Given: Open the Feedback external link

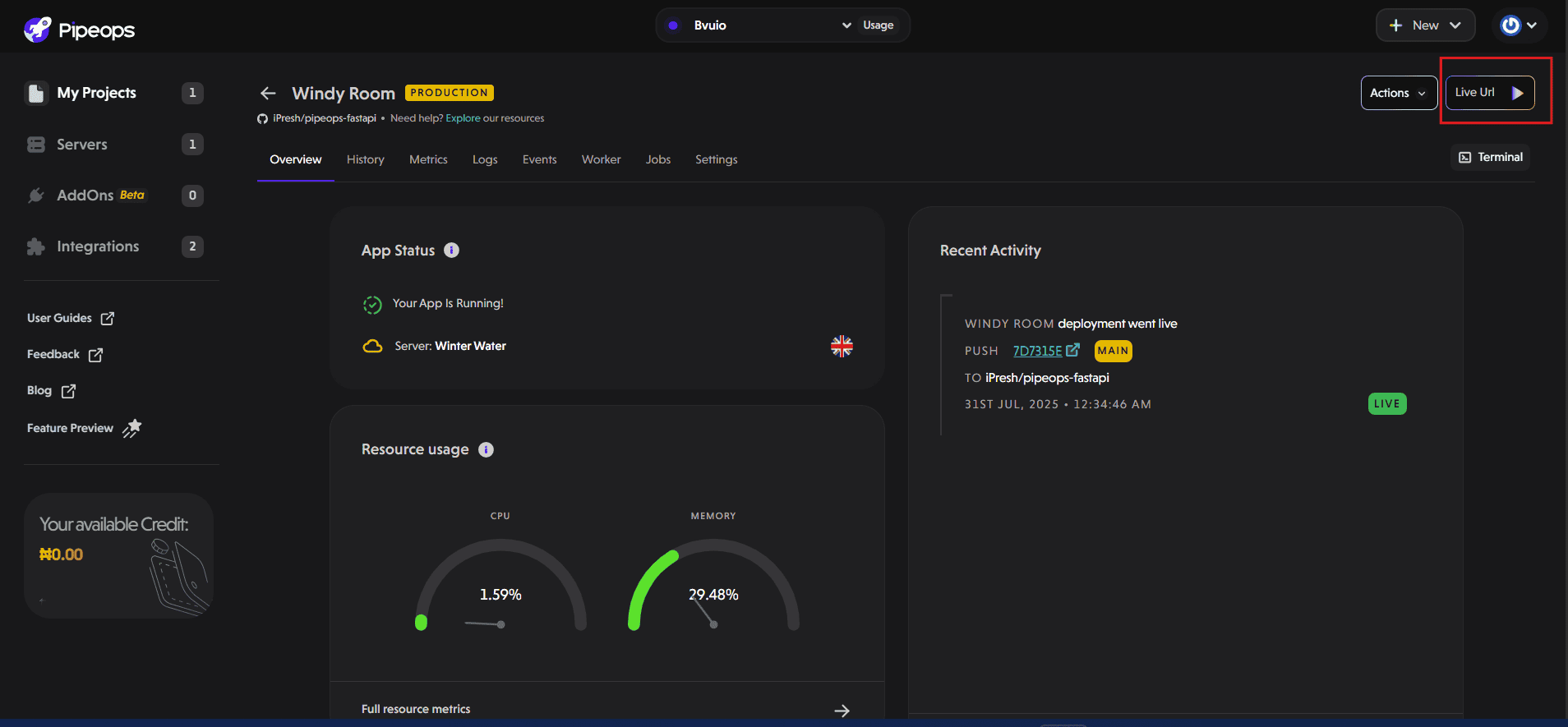Looking at the screenshot, I should [x=65, y=354].
